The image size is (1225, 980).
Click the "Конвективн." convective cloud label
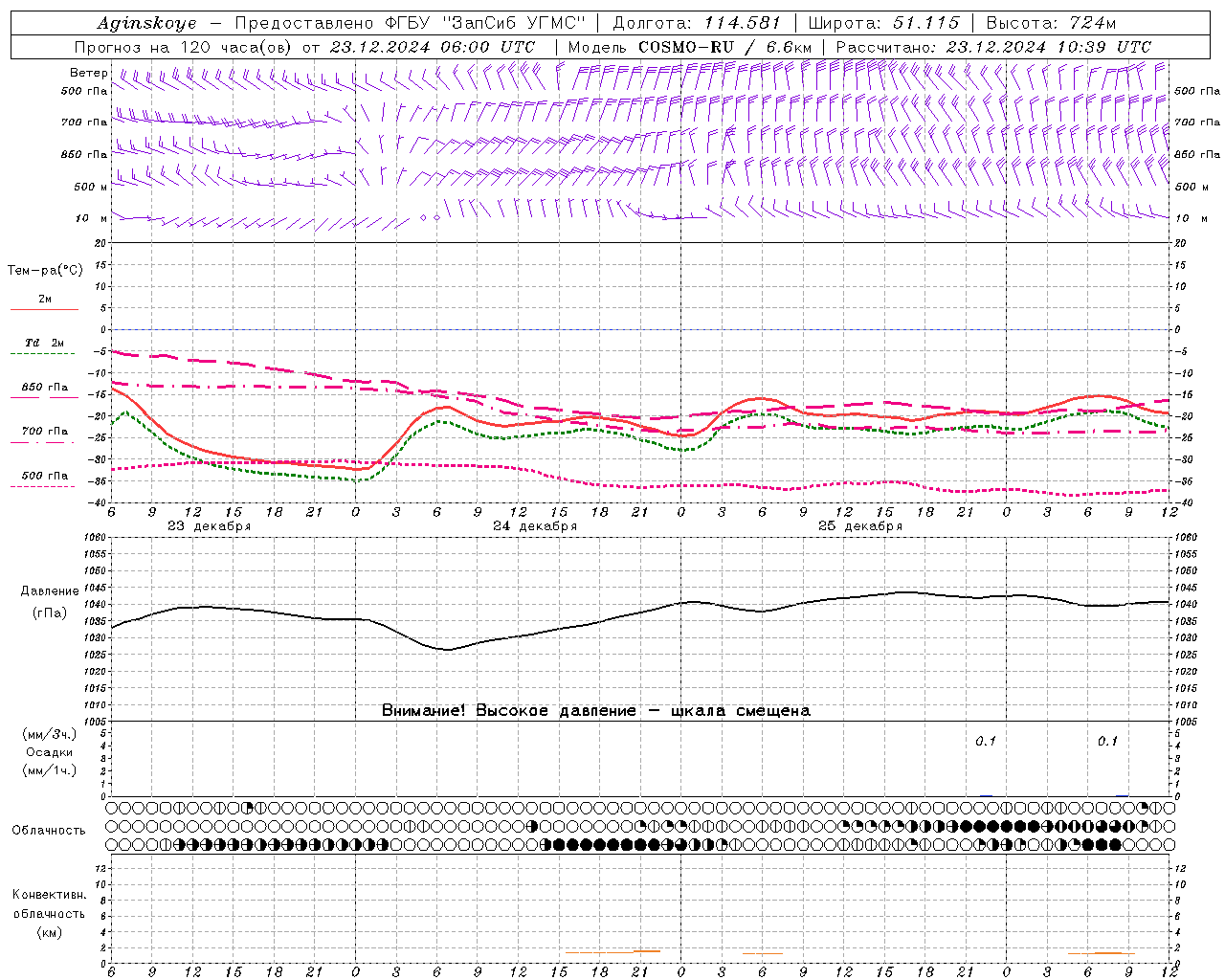[50, 895]
